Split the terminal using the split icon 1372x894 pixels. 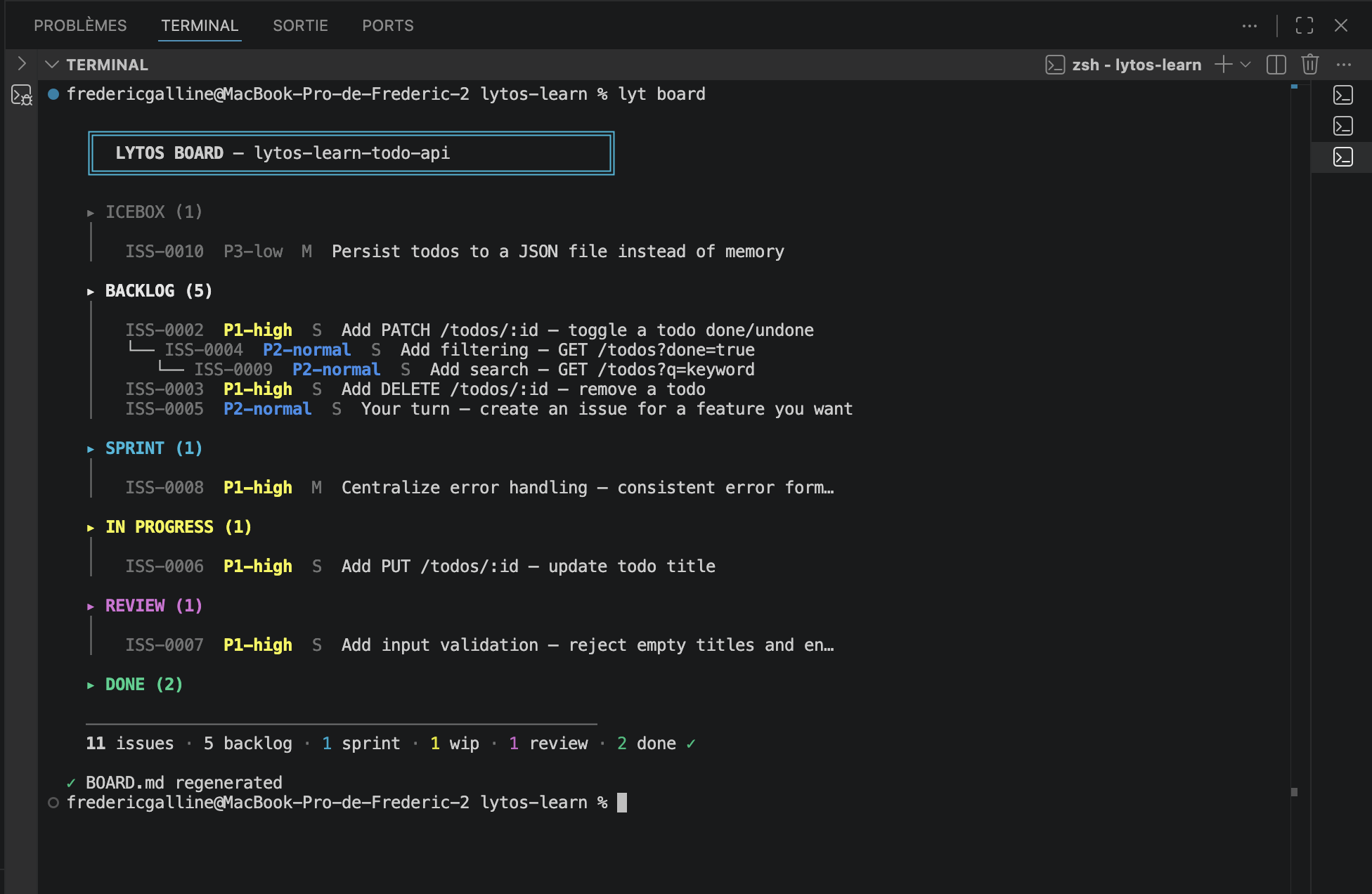point(1276,64)
